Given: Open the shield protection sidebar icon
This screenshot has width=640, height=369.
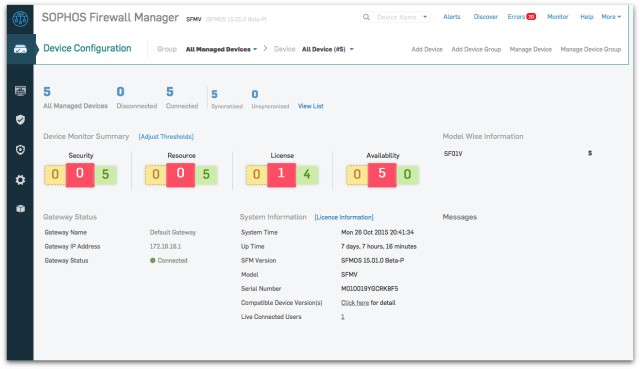Looking at the screenshot, I should tap(20, 120).
